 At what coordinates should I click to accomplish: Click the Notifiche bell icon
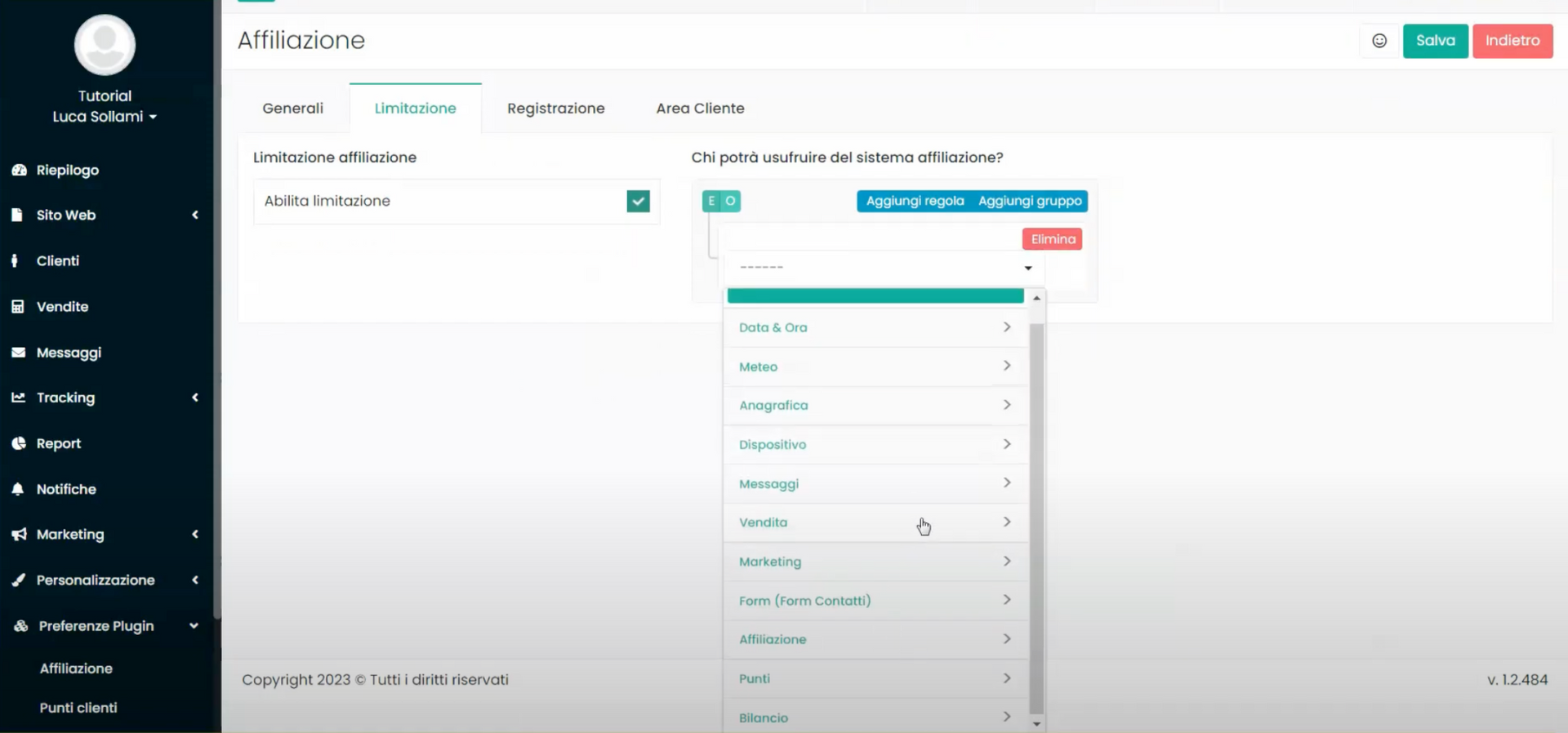pyautogui.click(x=18, y=489)
